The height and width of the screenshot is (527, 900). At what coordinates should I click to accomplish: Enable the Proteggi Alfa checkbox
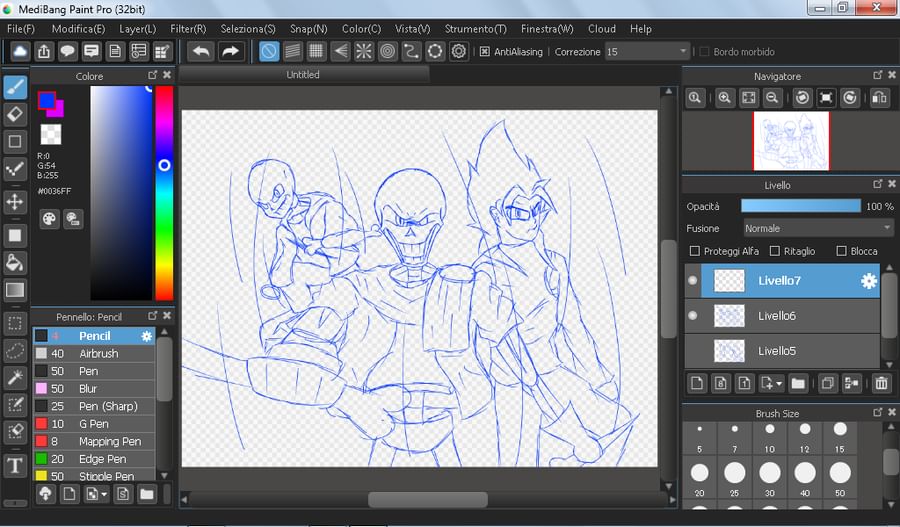(695, 251)
